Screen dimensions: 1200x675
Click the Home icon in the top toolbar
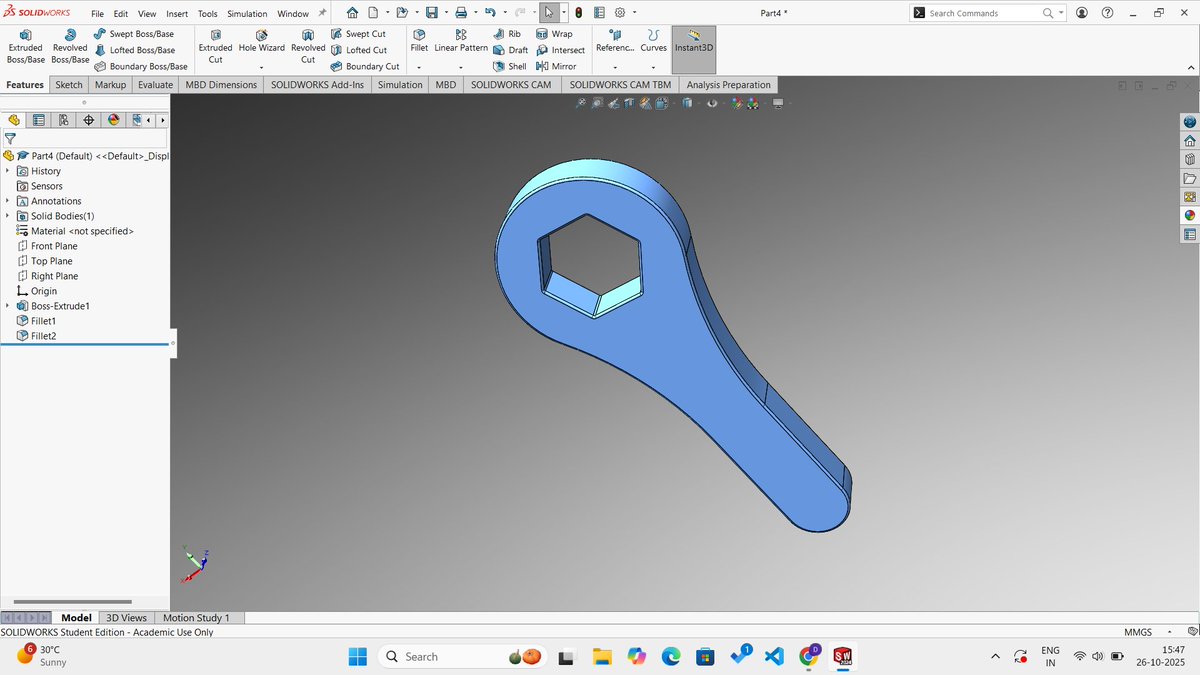tap(352, 13)
